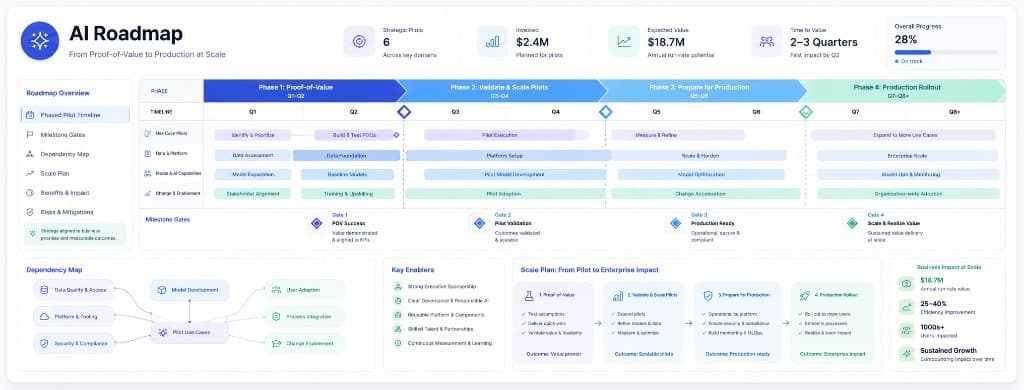The height and width of the screenshot is (390, 1024).
Task: Select the Change Acceleration bar
Action: click(x=705, y=193)
